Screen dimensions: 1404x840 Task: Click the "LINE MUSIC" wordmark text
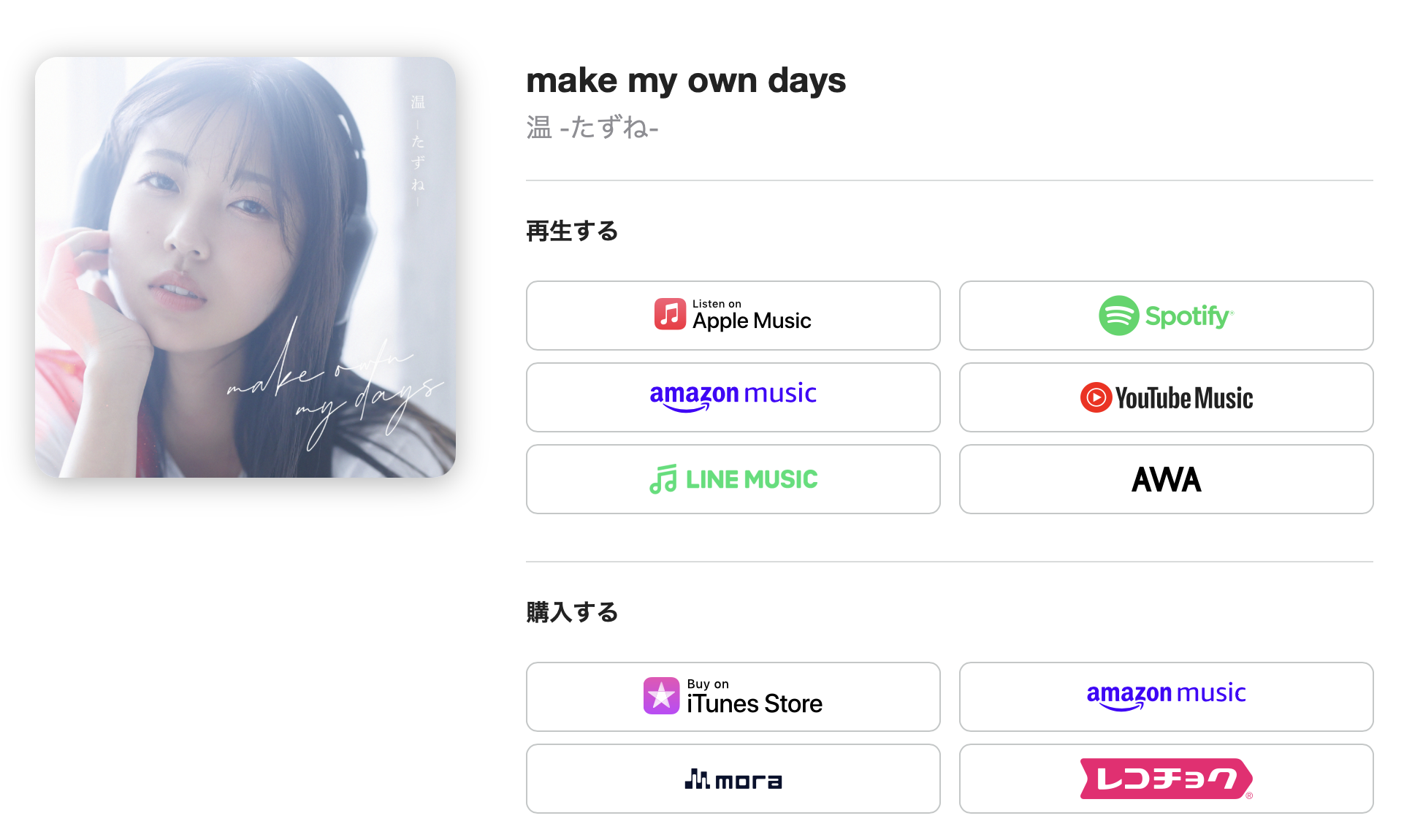coord(752,479)
